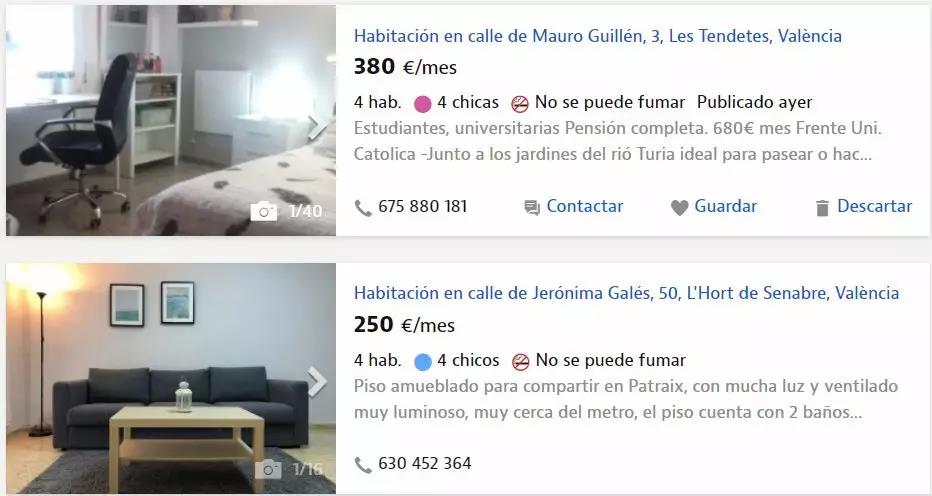Image resolution: width=932 pixels, height=496 pixels.
Task: Click phone number 630 452 364
Action: tap(424, 463)
